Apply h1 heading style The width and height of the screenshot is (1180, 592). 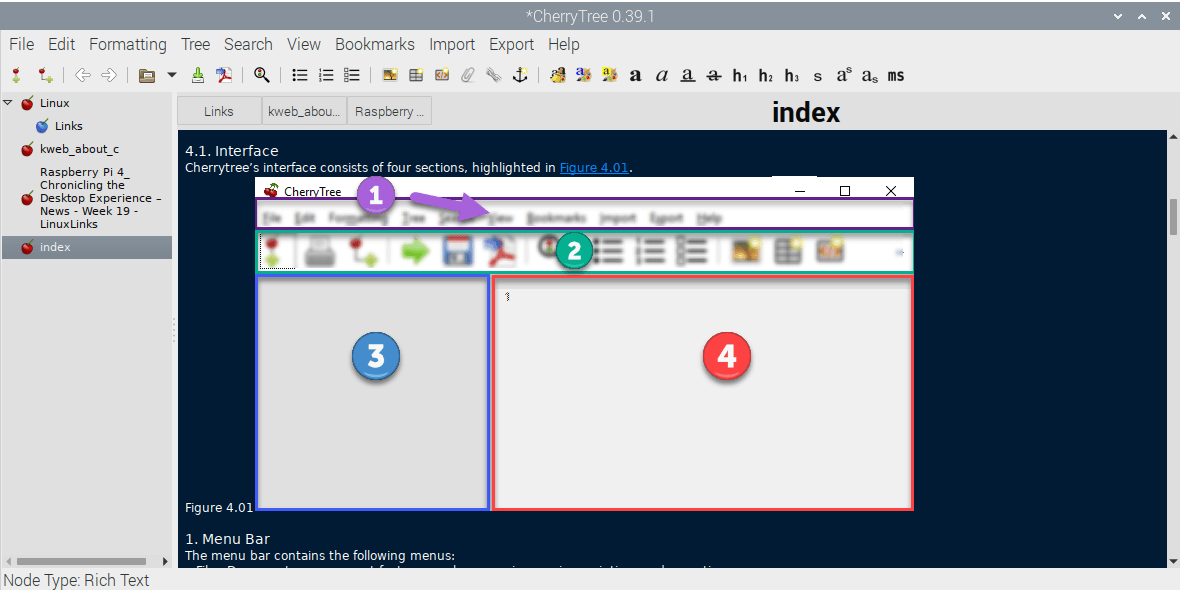coord(740,76)
